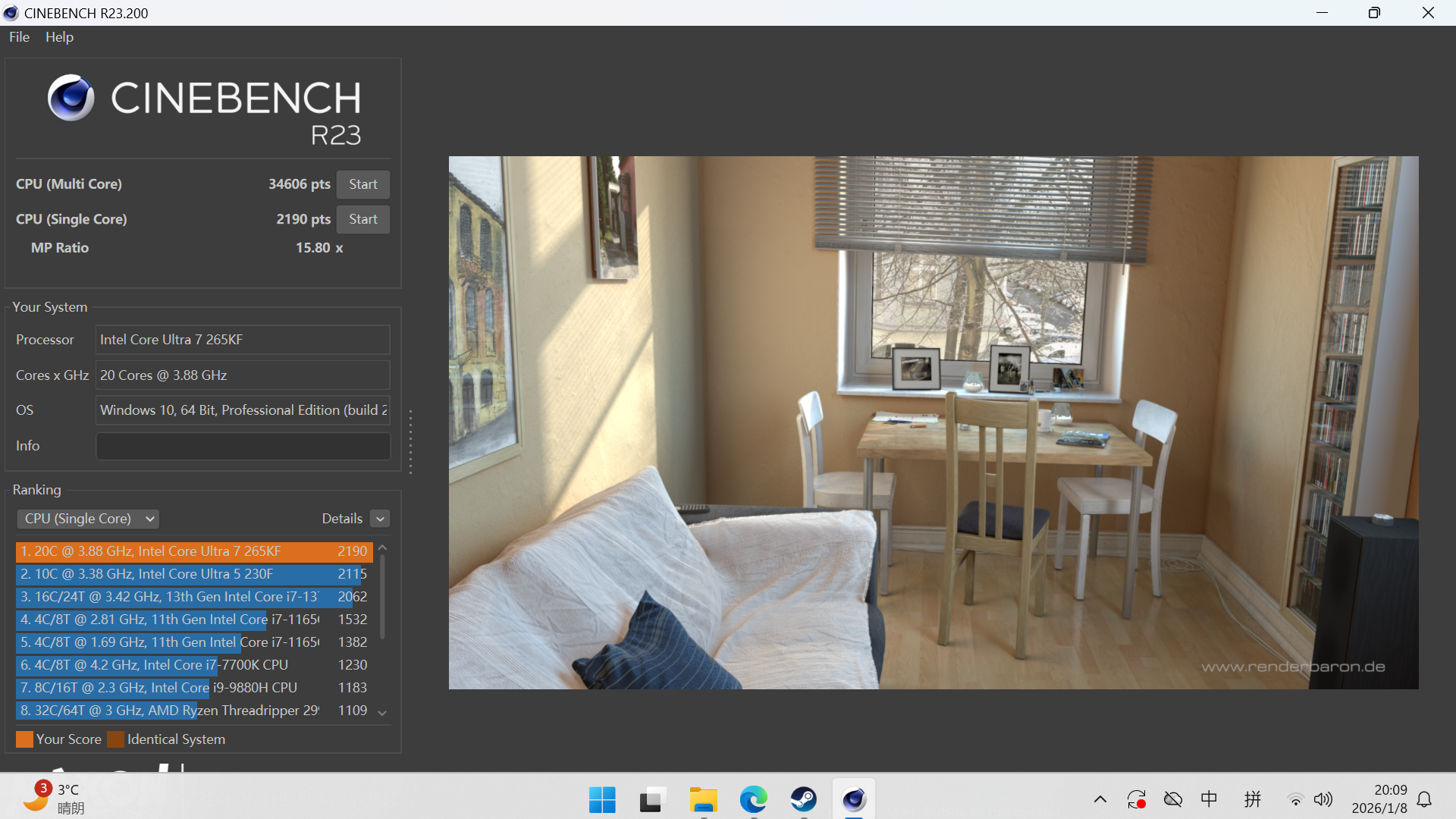Click the Cinebench logo sphere icon
Screen dimensions: 1456x819
pos(71,98)
